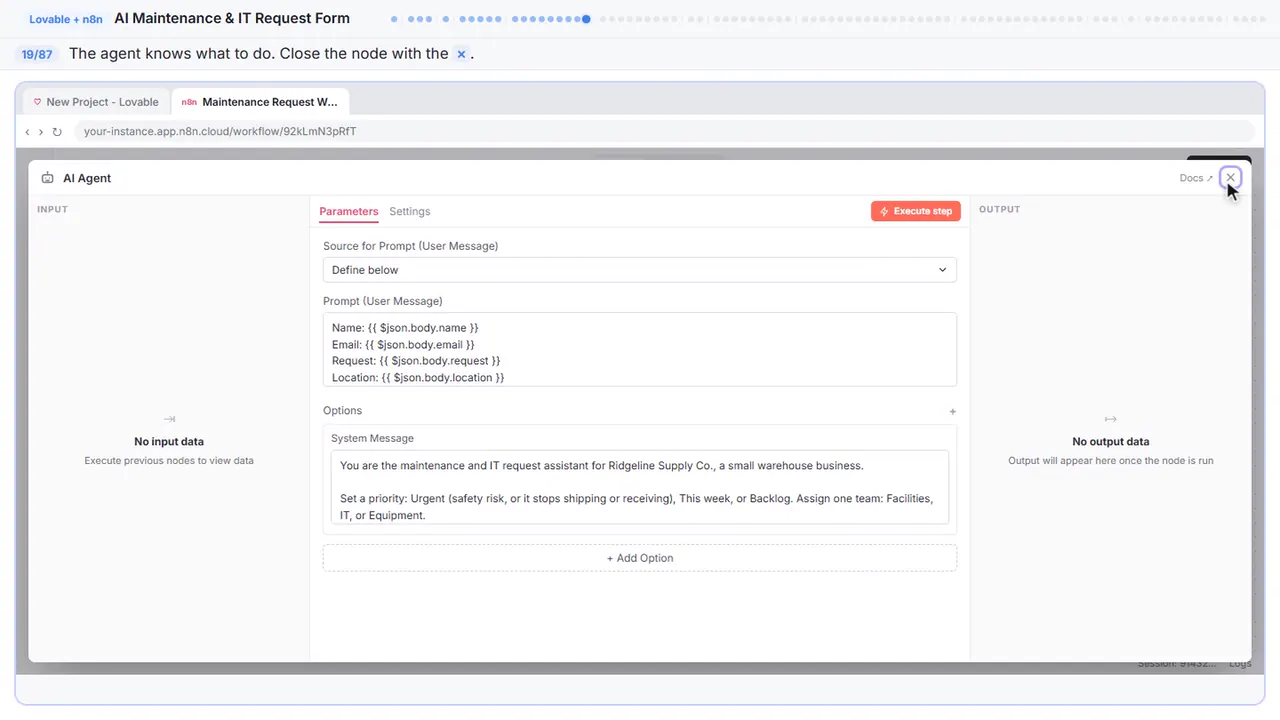
Task: Switch to the Parameters tab
Action: tap(349, 211)
